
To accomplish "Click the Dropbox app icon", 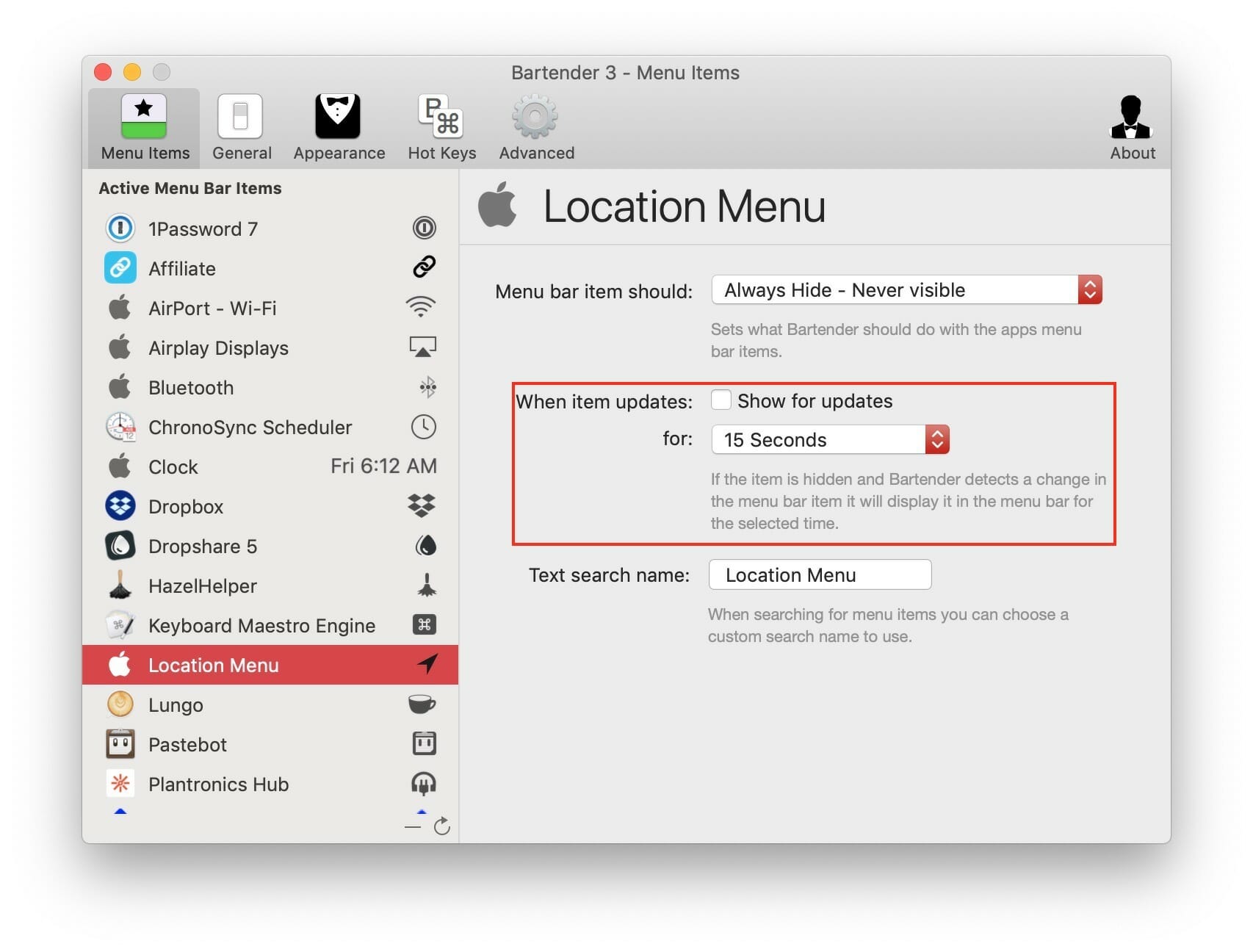I will tap(120, 505).
